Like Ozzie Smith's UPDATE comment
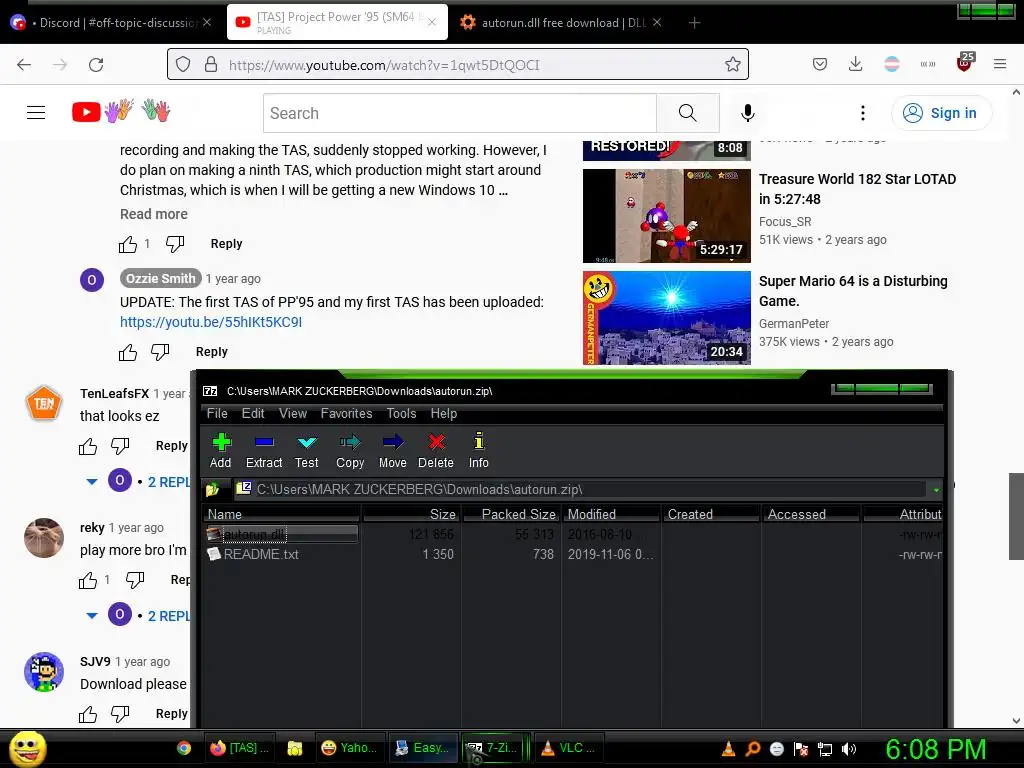 click(128, 353)
